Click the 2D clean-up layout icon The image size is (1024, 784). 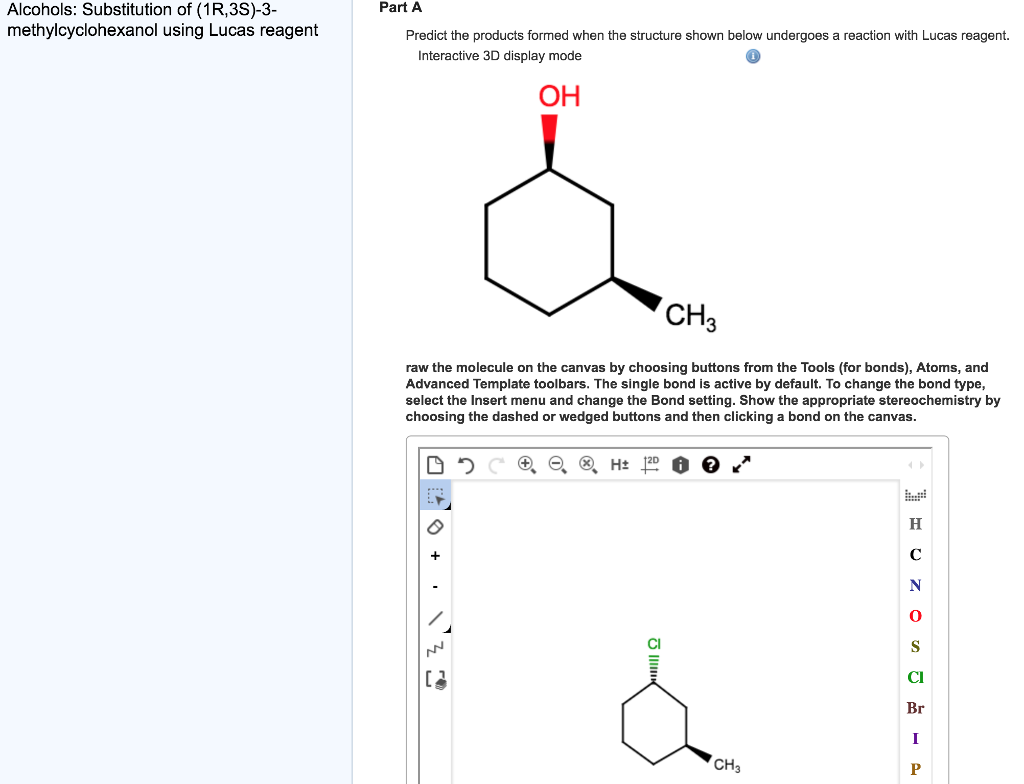[651, 464]
